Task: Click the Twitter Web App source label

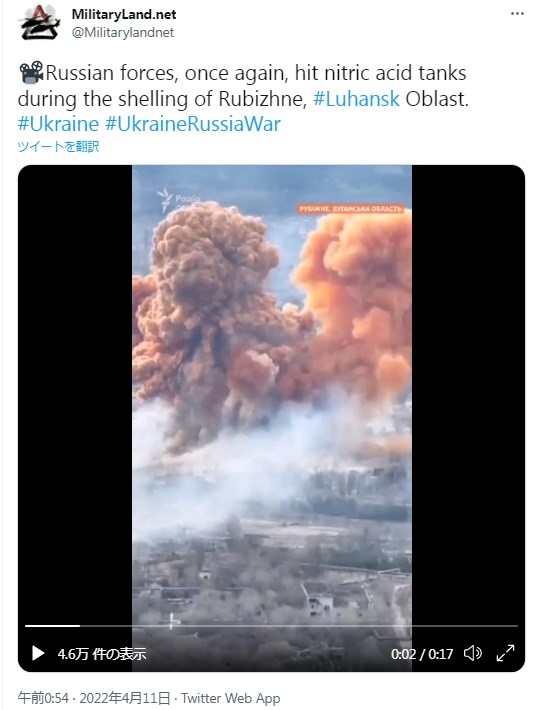Action: [x=230, y=698]
